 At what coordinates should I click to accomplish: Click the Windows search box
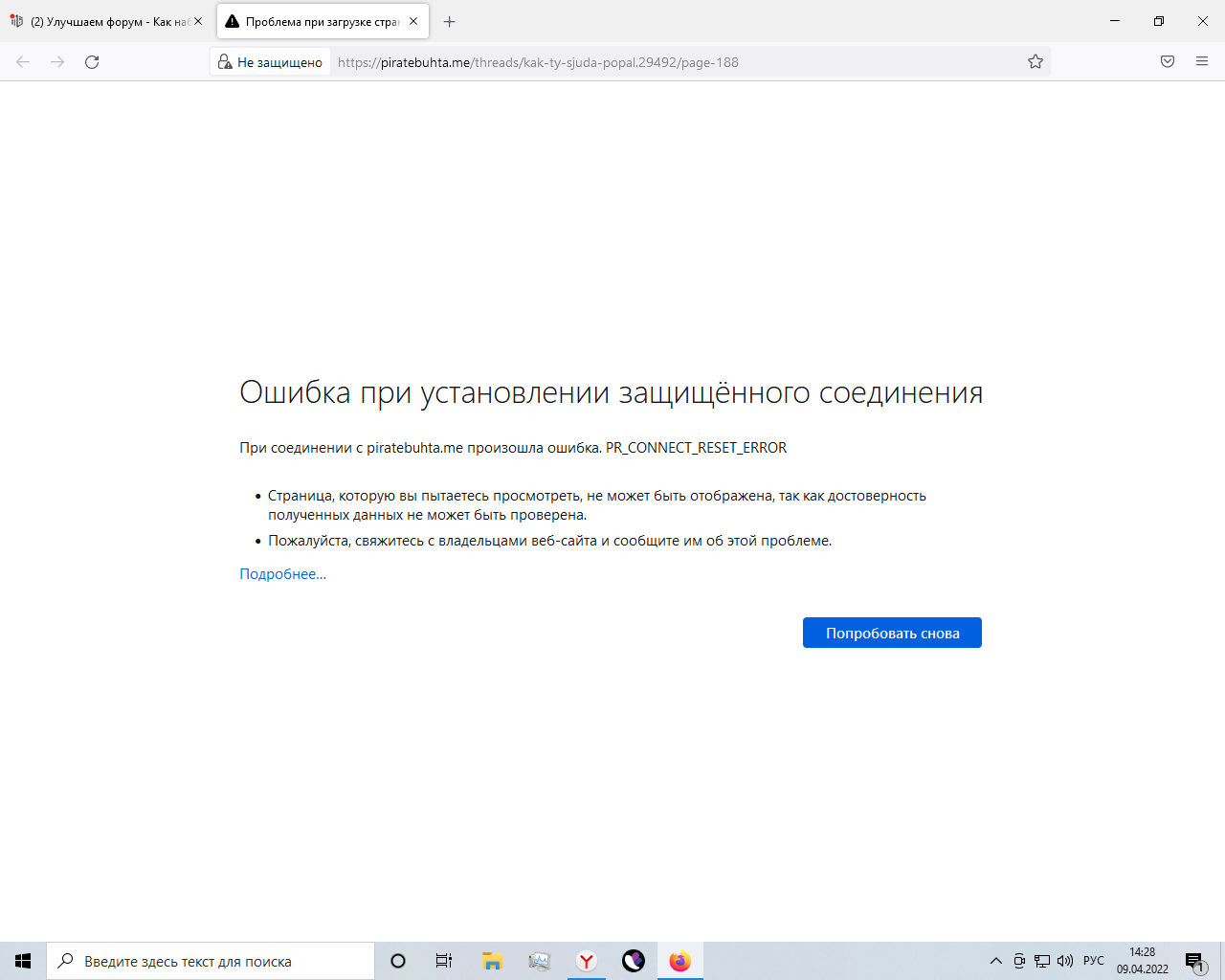pos(211,961)
